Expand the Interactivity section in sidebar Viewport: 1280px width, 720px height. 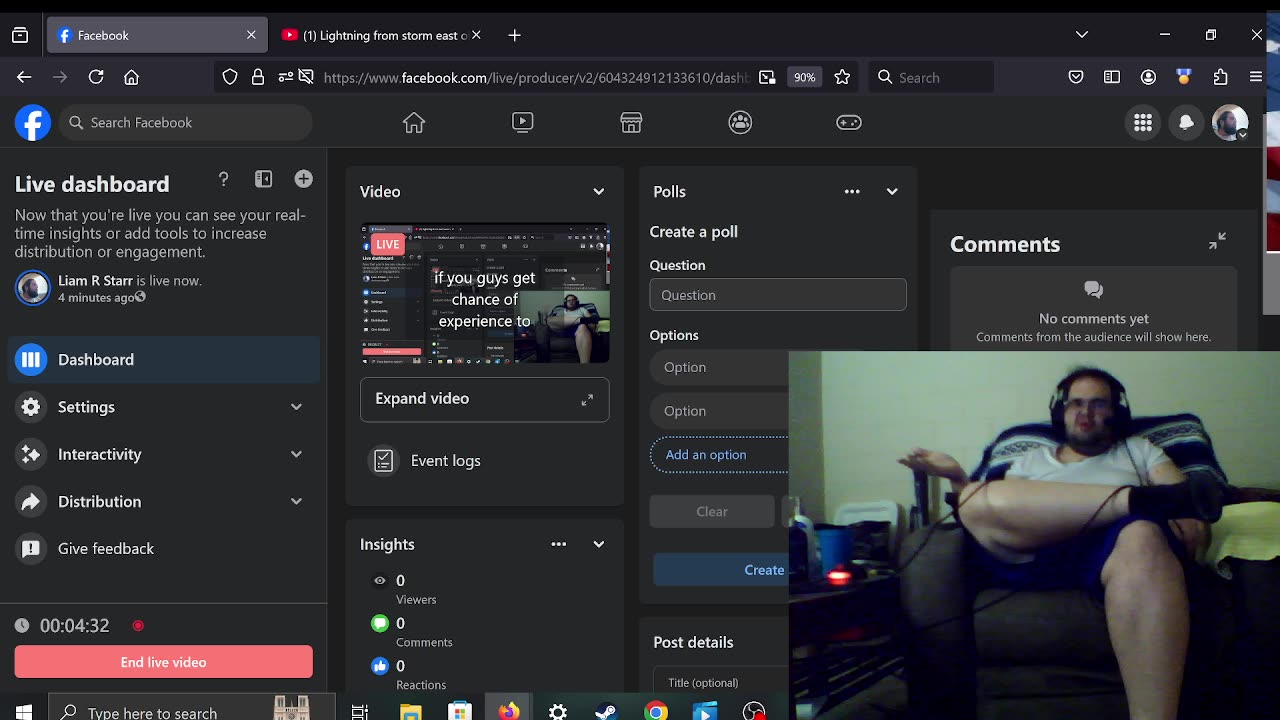pyautogui.click(x=296, y=454)
